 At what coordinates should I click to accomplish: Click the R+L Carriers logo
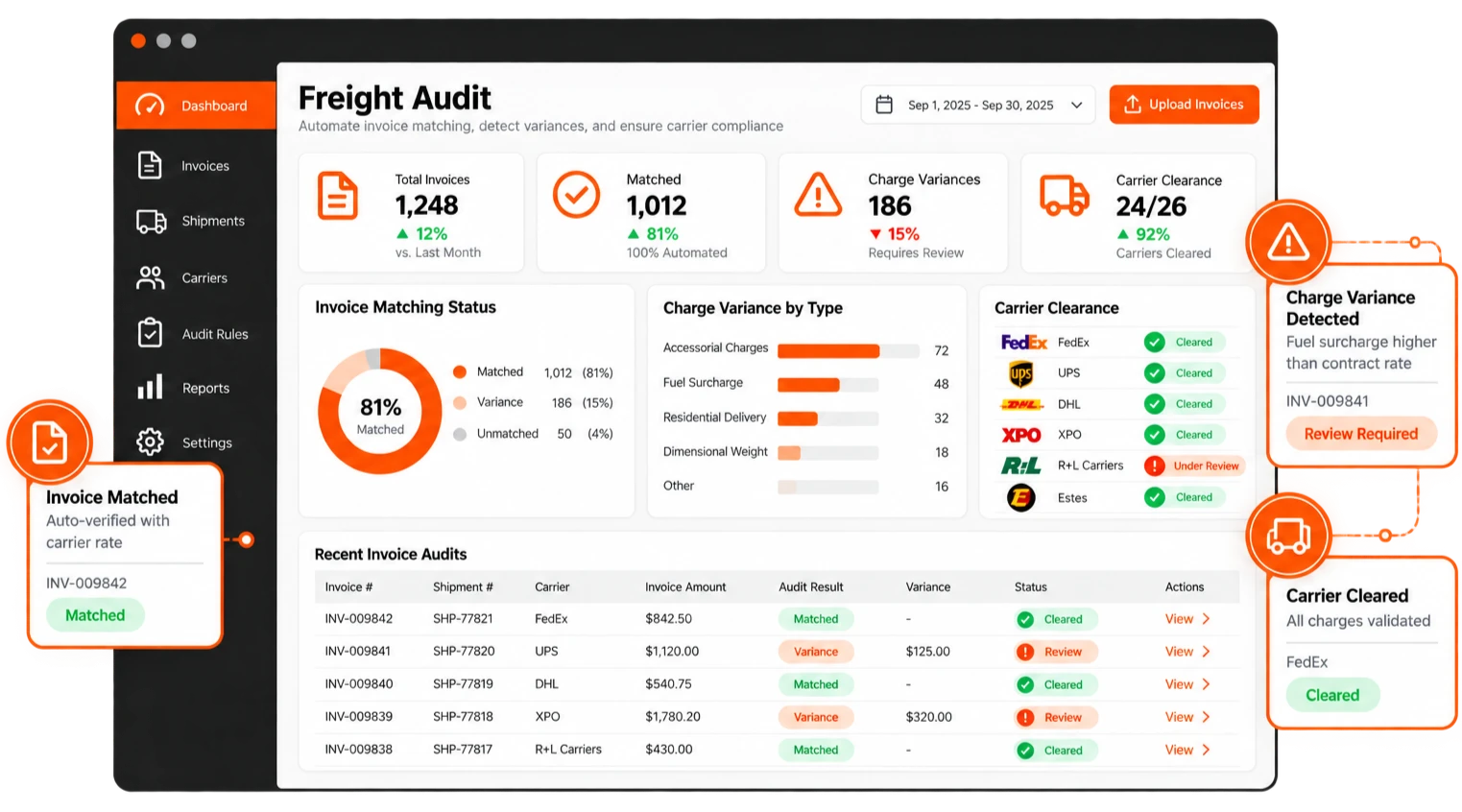coord(1021,466)
